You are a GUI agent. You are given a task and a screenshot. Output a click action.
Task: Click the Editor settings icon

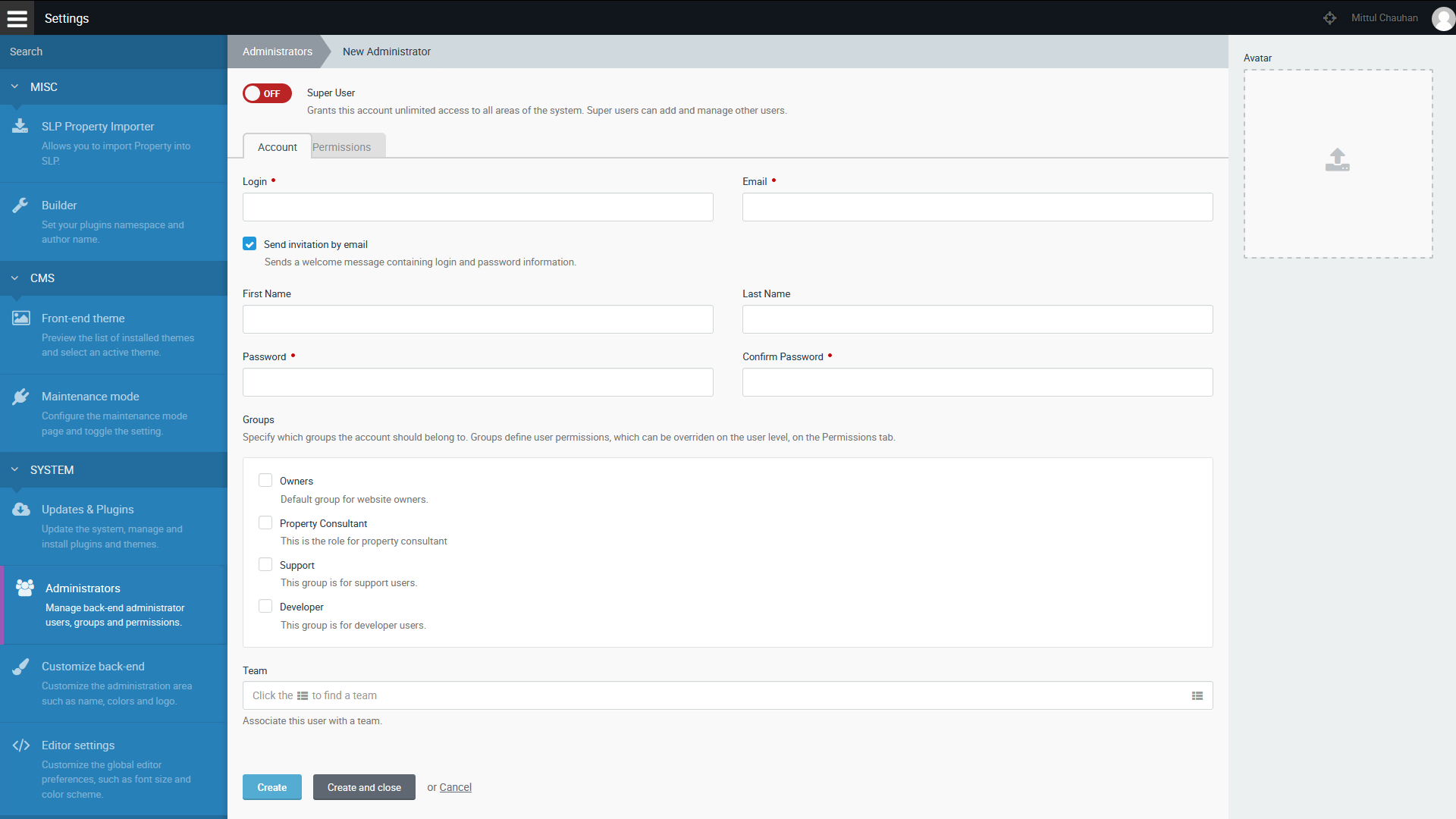pyautogui.click(x=21, y=745)
